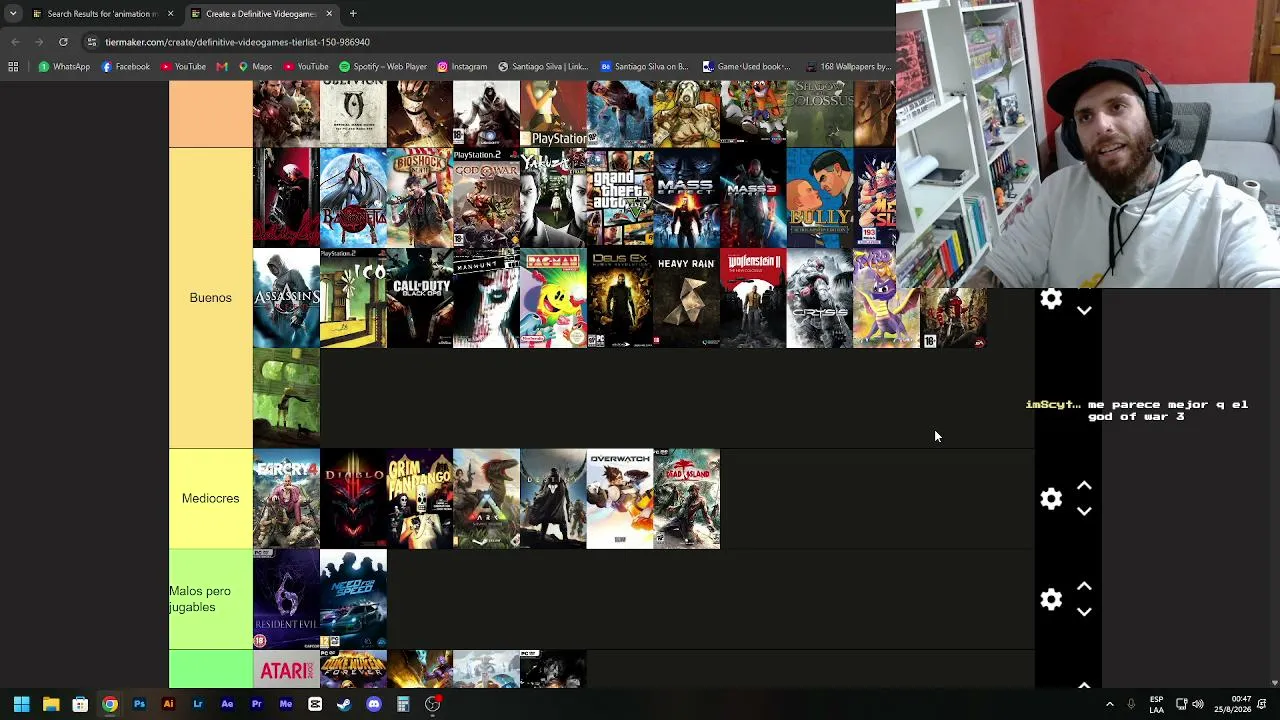The height and width of the screenshot is (720, 1280).
Task: Open Calculator from the taskbar
Action: [x=403, y=704]
